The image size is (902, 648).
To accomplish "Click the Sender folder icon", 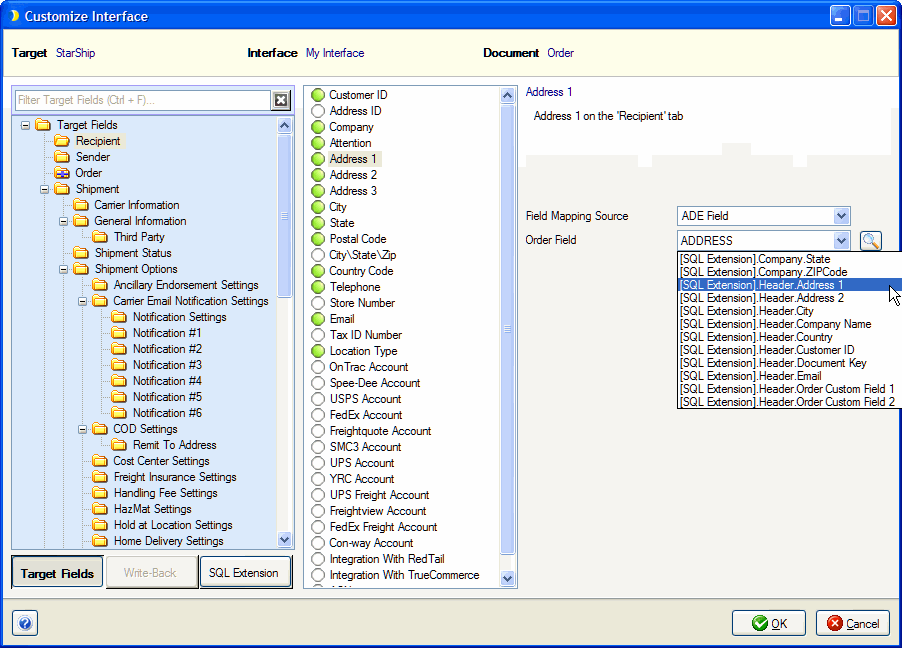I will click(62, 157).
